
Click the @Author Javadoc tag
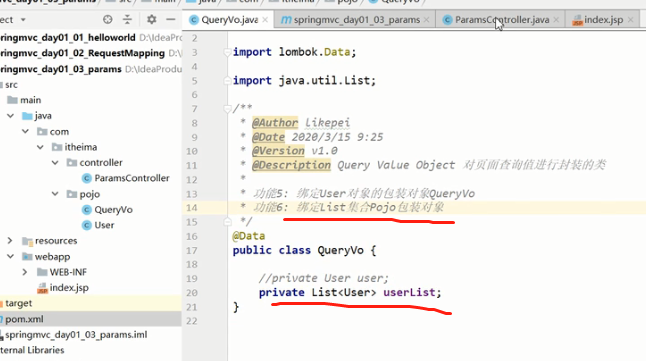pos(275,123)
